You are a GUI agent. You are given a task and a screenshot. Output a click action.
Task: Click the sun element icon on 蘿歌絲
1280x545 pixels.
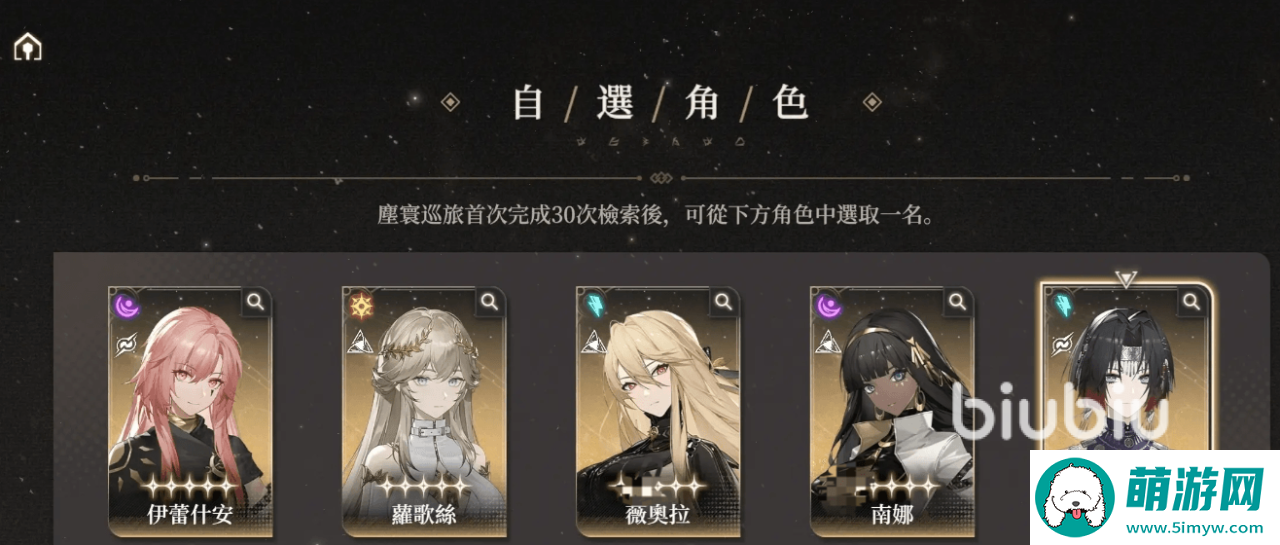(358, 304)
